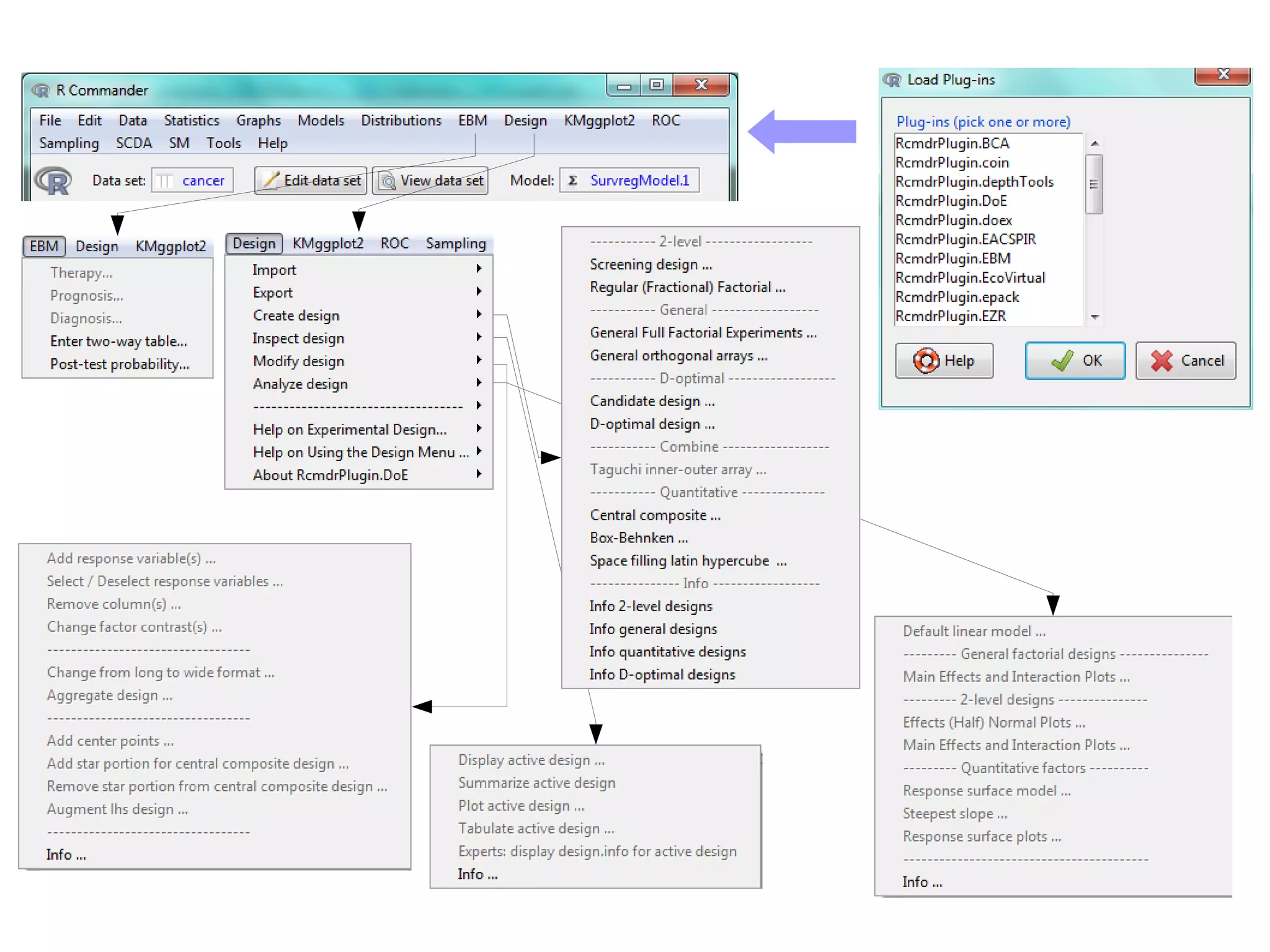The width and height of the screenshot is (1270, 952).
Task: Click the plug-in list scrollbar thumb
Action: [x=1095, y=184]
